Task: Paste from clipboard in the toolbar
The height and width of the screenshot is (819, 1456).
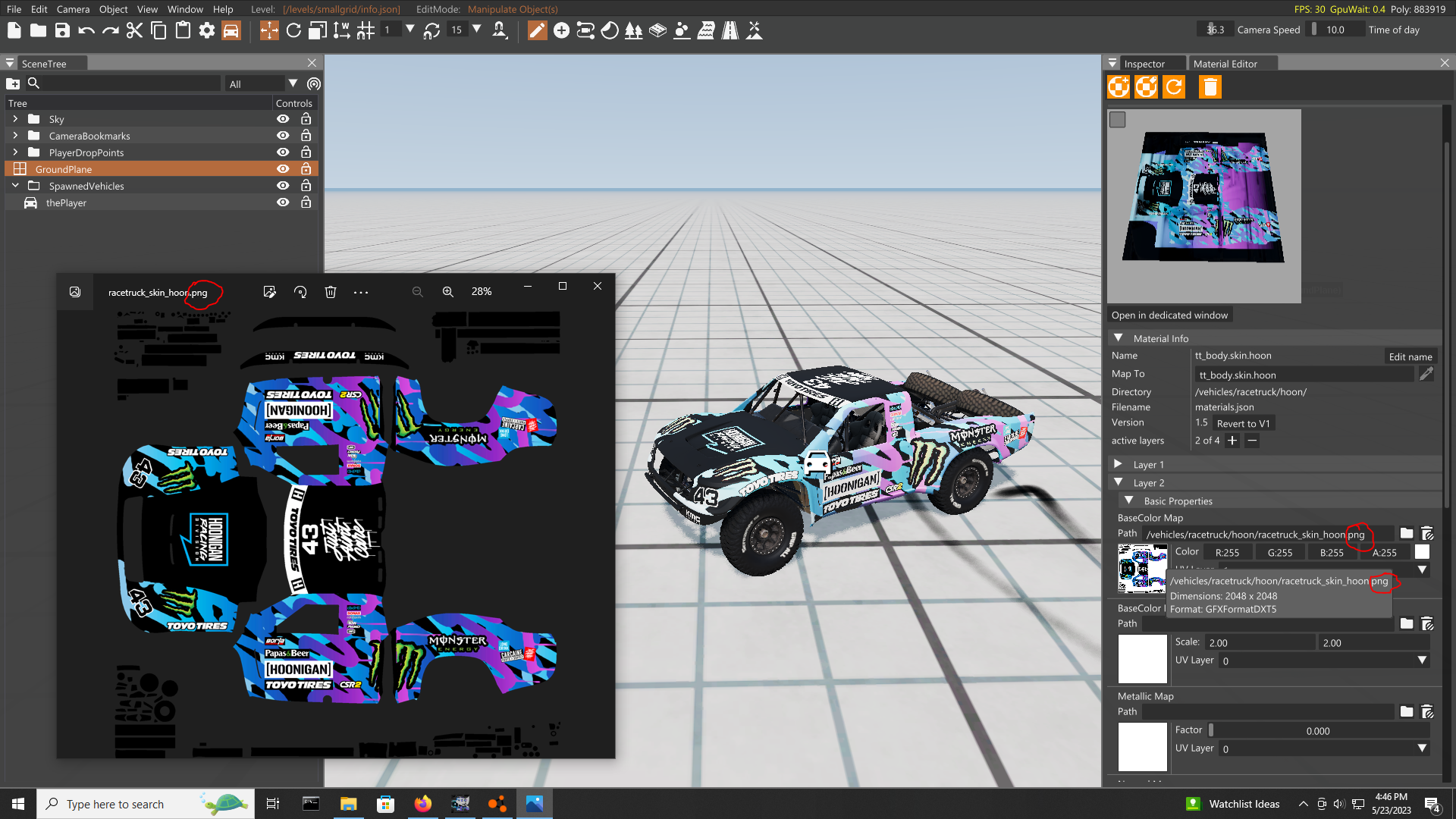Action: (x=183, y=30)
